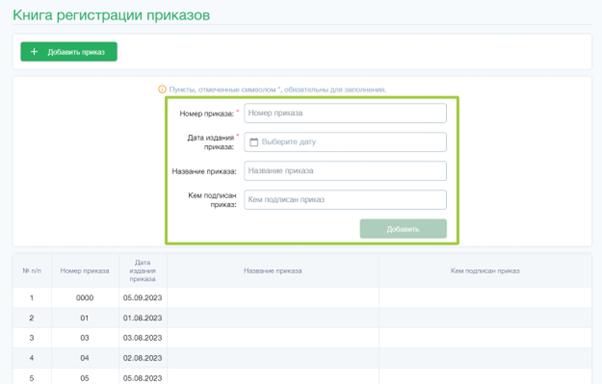602x384 pixels.
Task: Click date cell 01.08.2023
Action: pos(142,318)
